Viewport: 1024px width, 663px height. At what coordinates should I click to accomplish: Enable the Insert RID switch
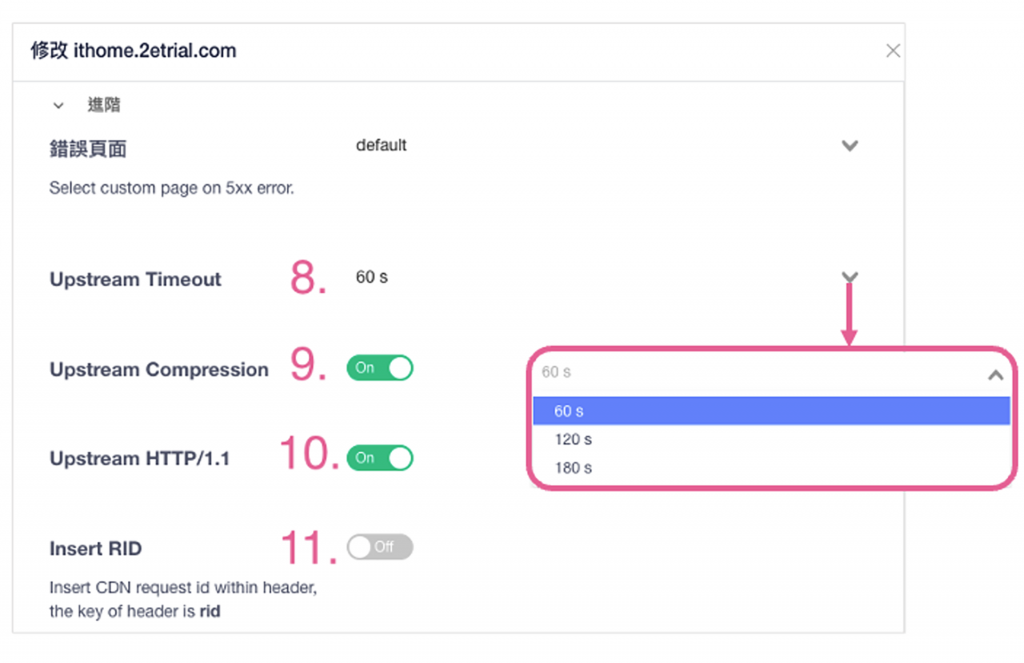pos(380,547)
